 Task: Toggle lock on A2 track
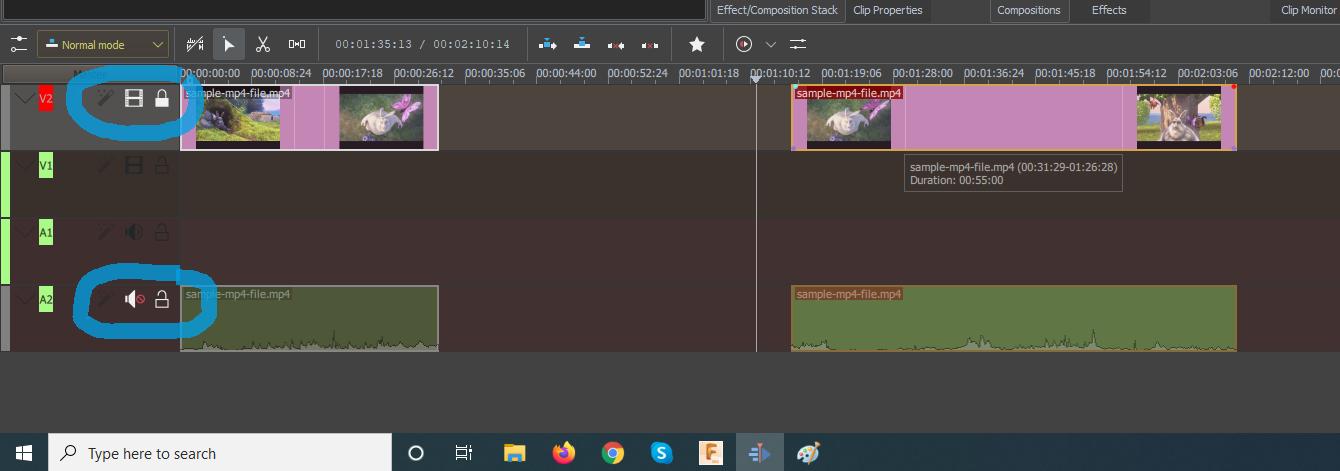coord(161,299)
